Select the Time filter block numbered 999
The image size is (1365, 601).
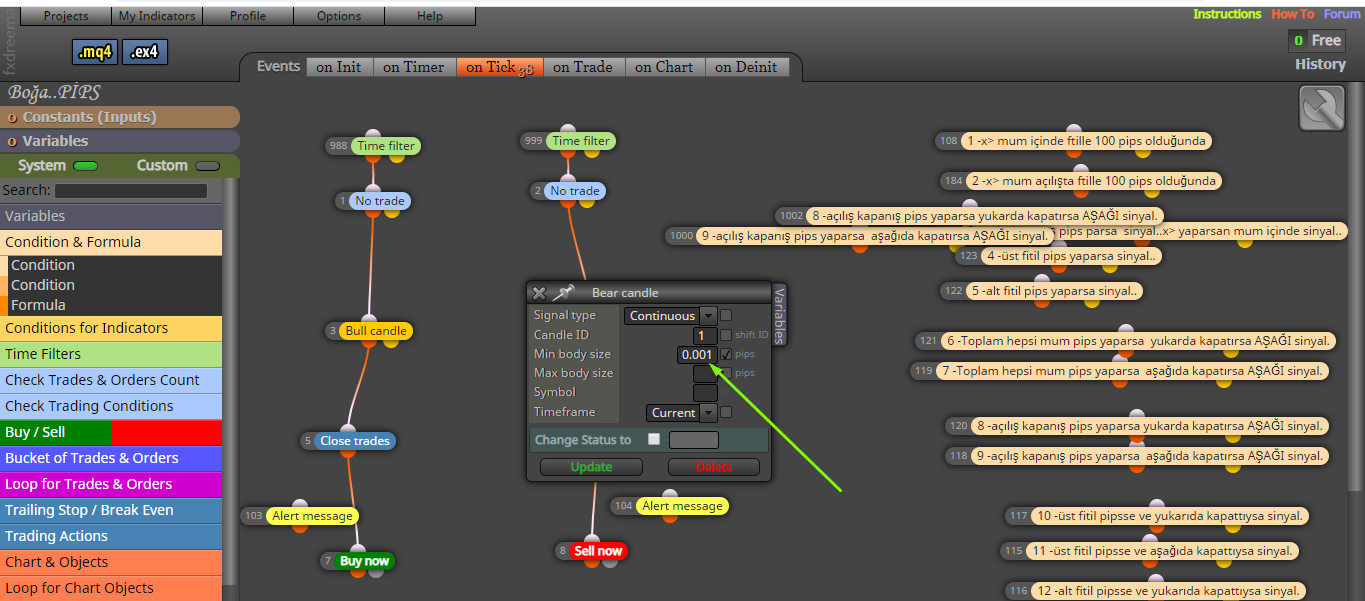point(582,141)
